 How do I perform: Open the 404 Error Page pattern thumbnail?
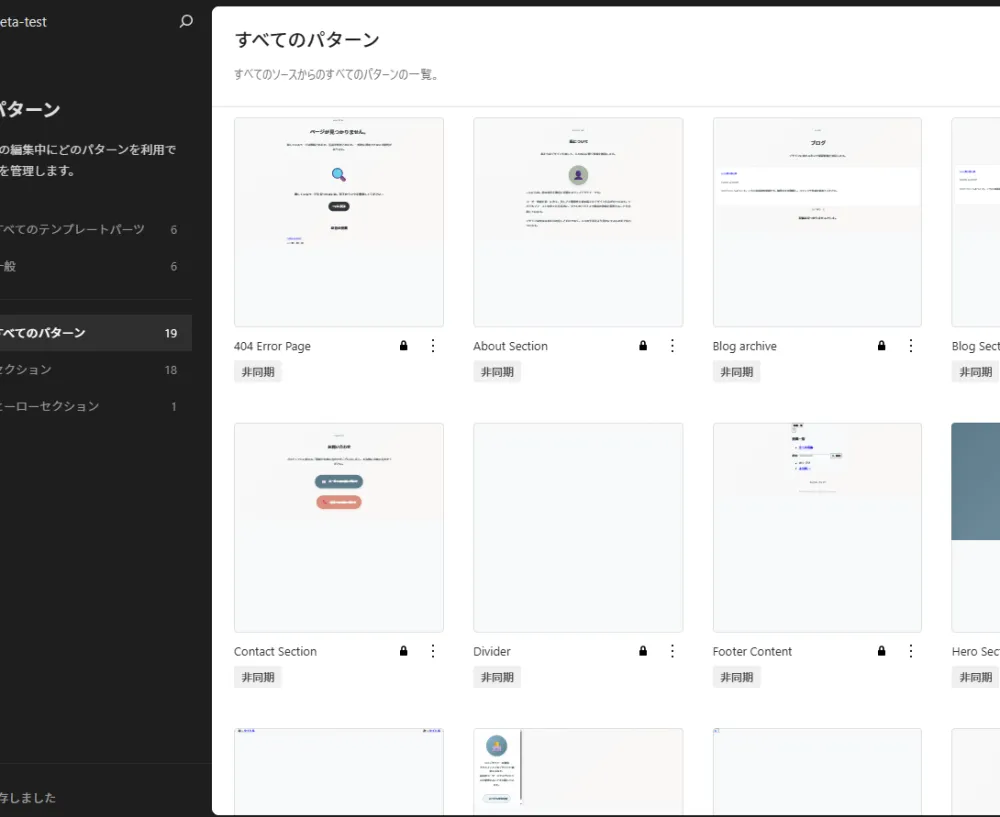339,222
